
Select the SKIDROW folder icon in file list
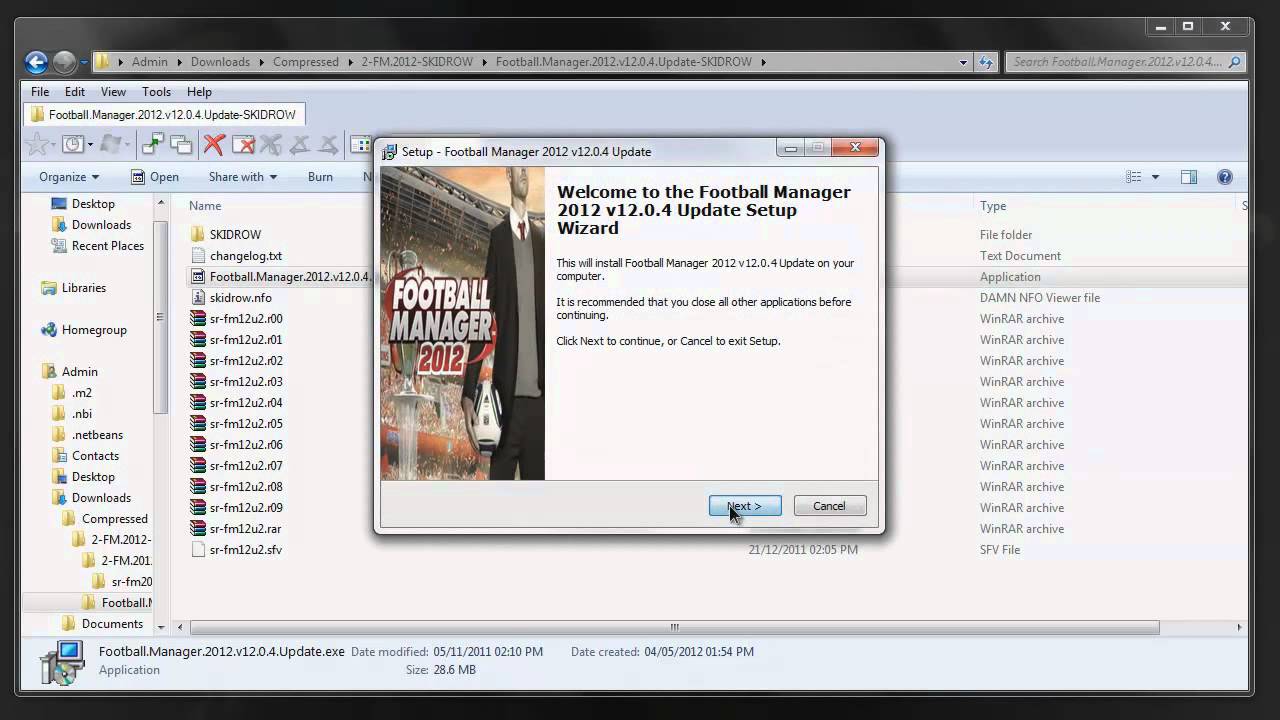[x=198, y=235]
